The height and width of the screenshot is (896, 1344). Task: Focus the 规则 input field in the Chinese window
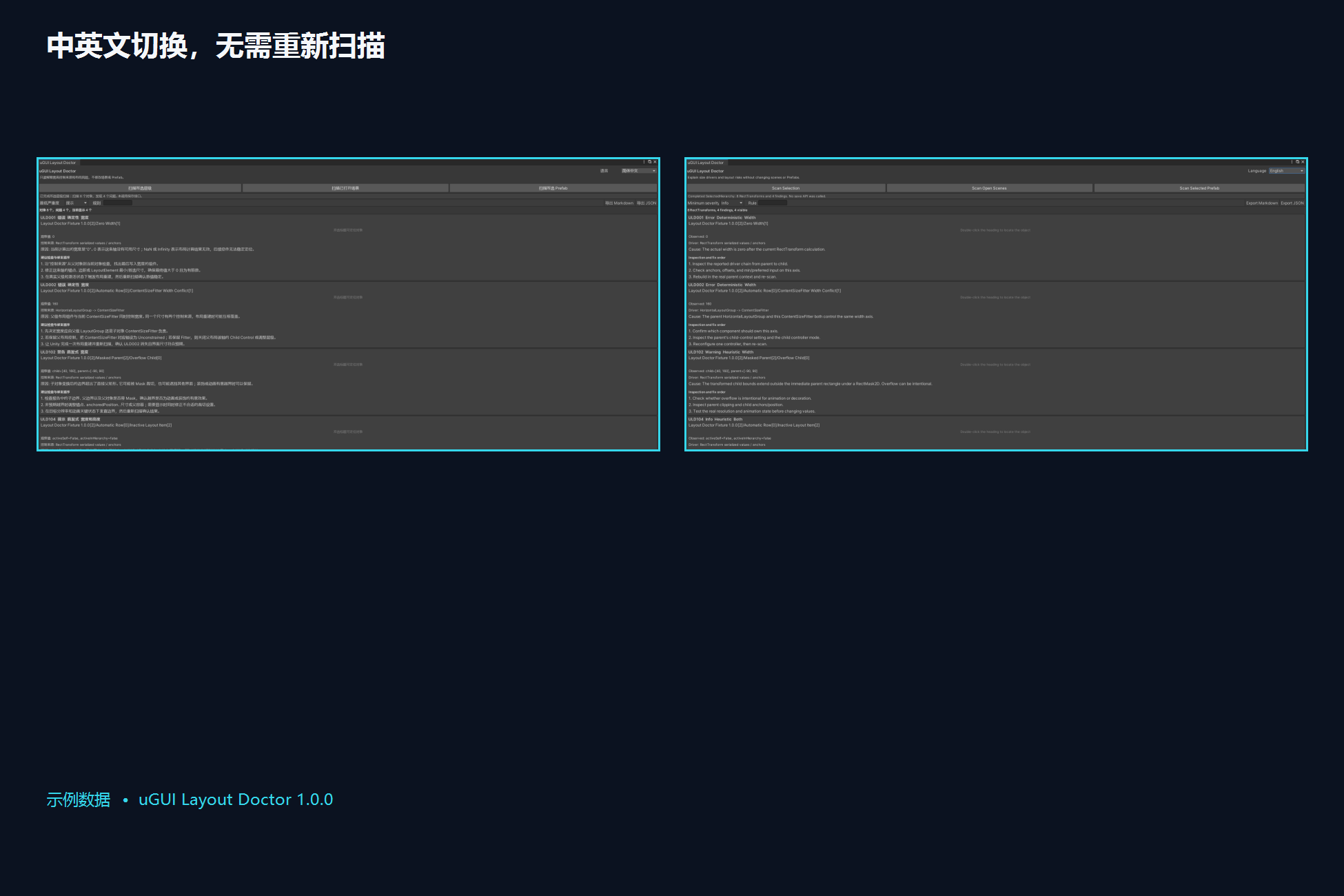coord(117,203)
